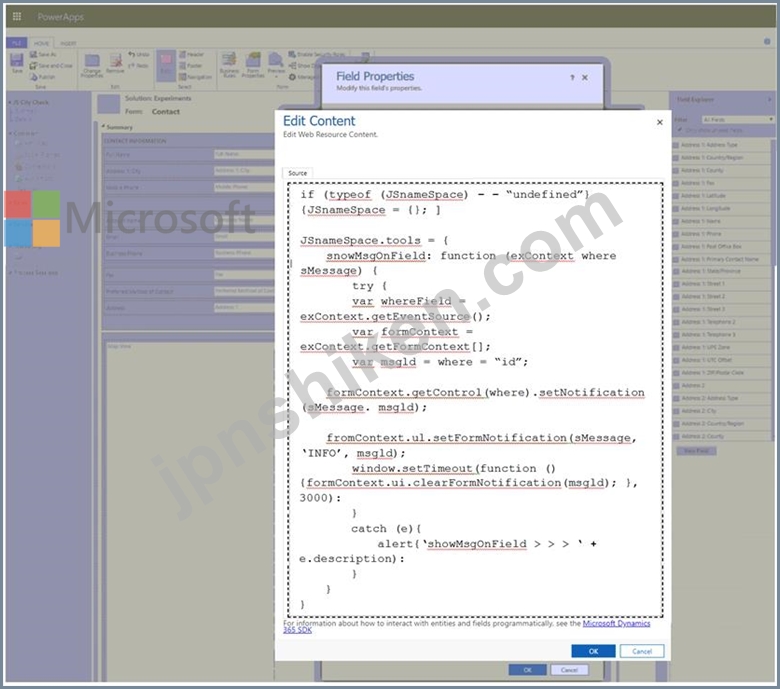Open the Filter dropdown in Field Explorer
Viewport: 780px width, 689px height.
click(x=738, y=119)
